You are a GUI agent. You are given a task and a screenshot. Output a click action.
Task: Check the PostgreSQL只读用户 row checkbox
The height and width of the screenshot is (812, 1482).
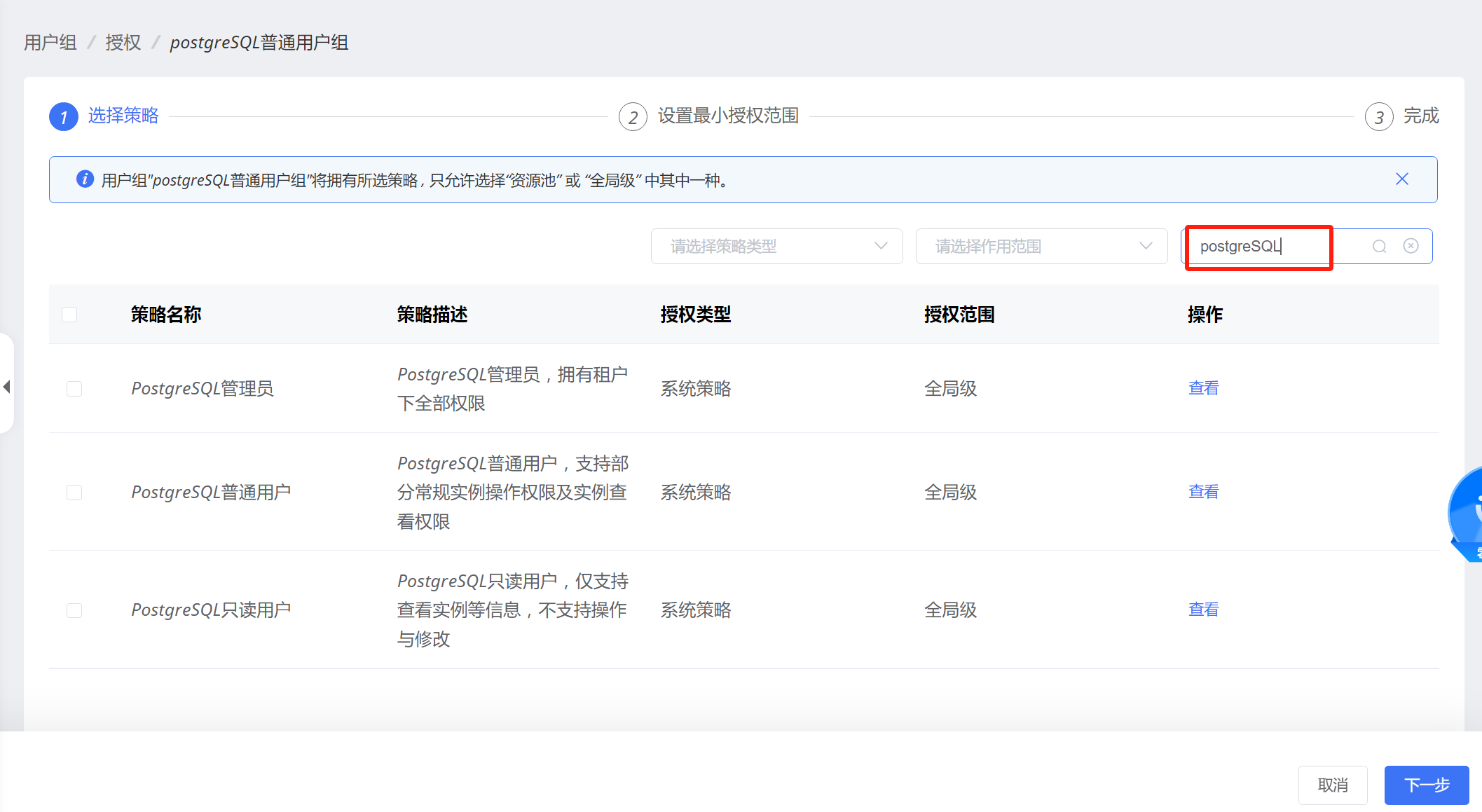tap(74, 610)
